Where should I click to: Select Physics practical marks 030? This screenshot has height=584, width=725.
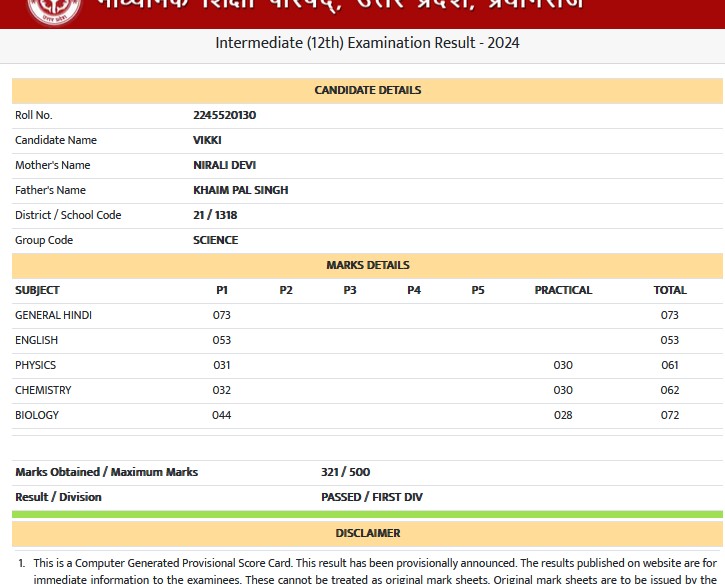coord(563,365)
